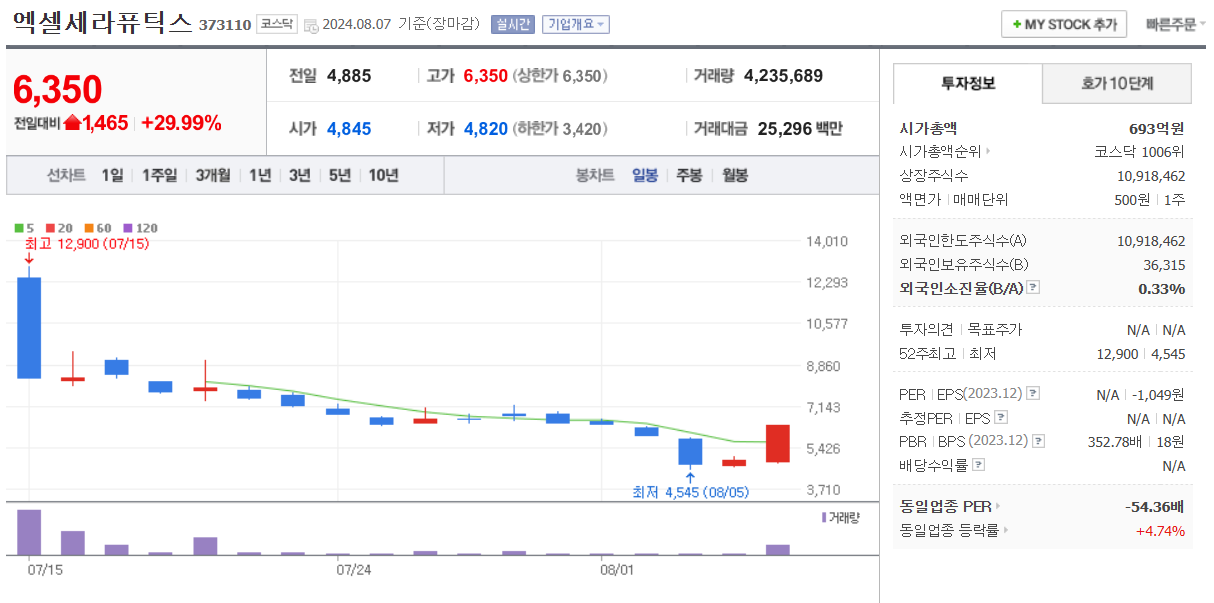Click the 상한가 6,350 text
This screenshot has height=603, width=1214.
[x=560, y=75]
